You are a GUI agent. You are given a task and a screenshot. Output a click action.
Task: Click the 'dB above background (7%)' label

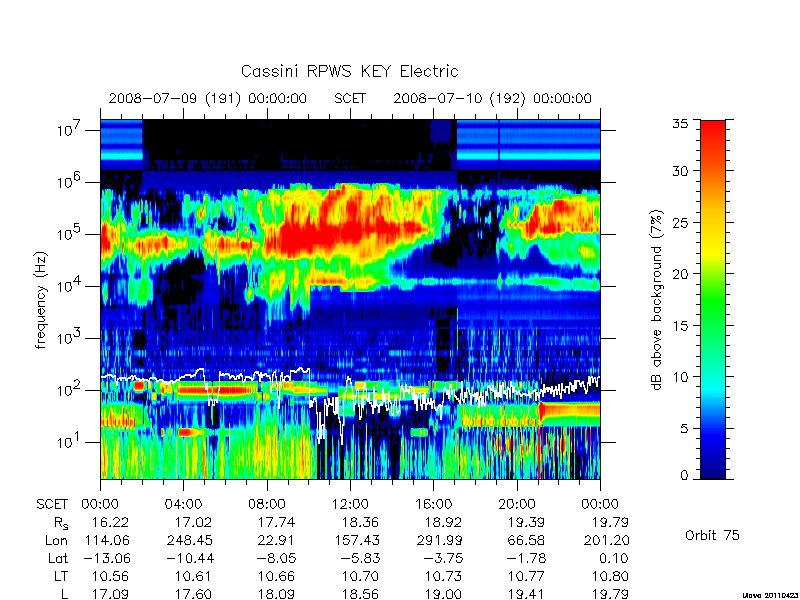[657, 300]
